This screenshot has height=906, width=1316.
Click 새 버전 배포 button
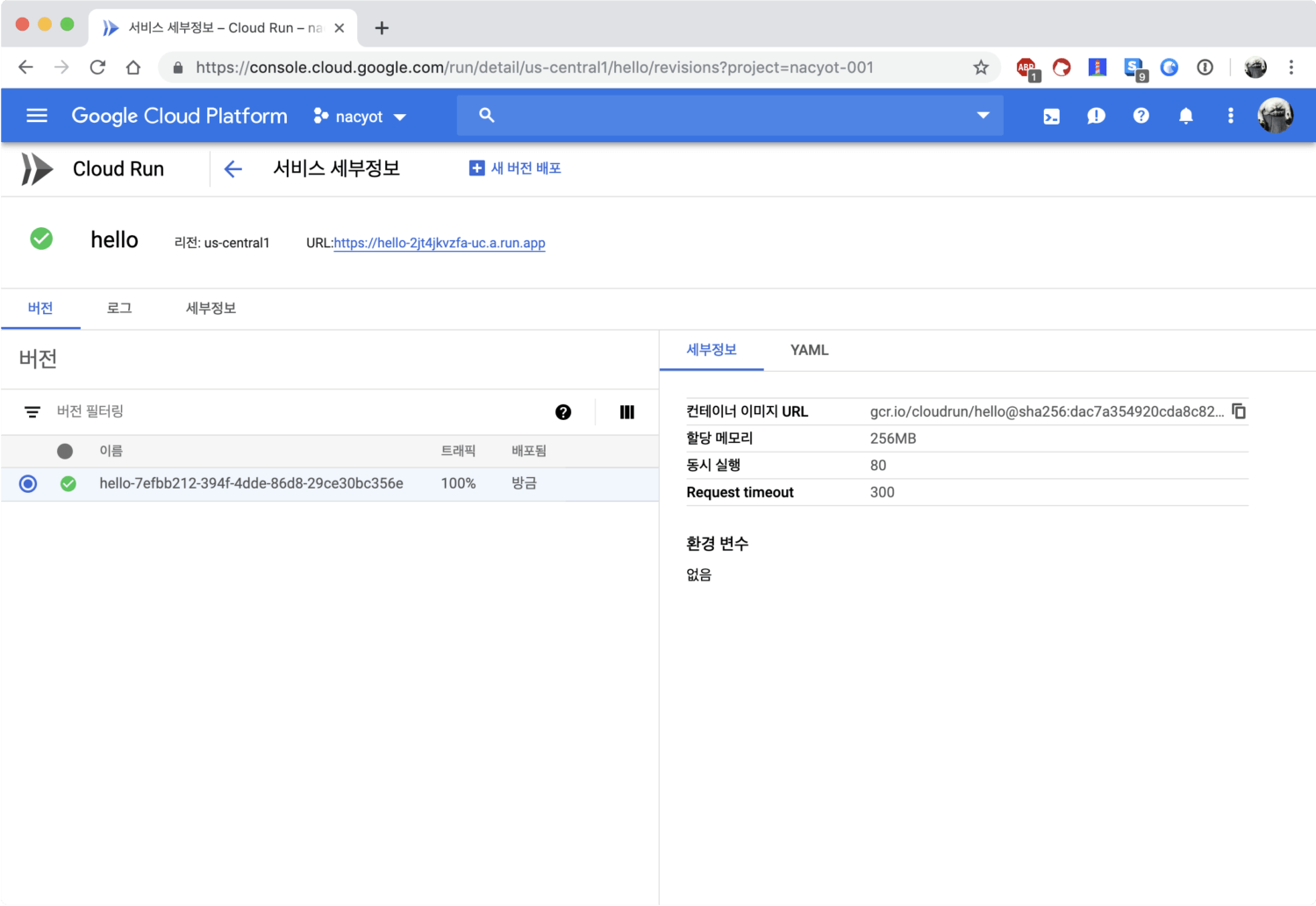pos(516,168)
